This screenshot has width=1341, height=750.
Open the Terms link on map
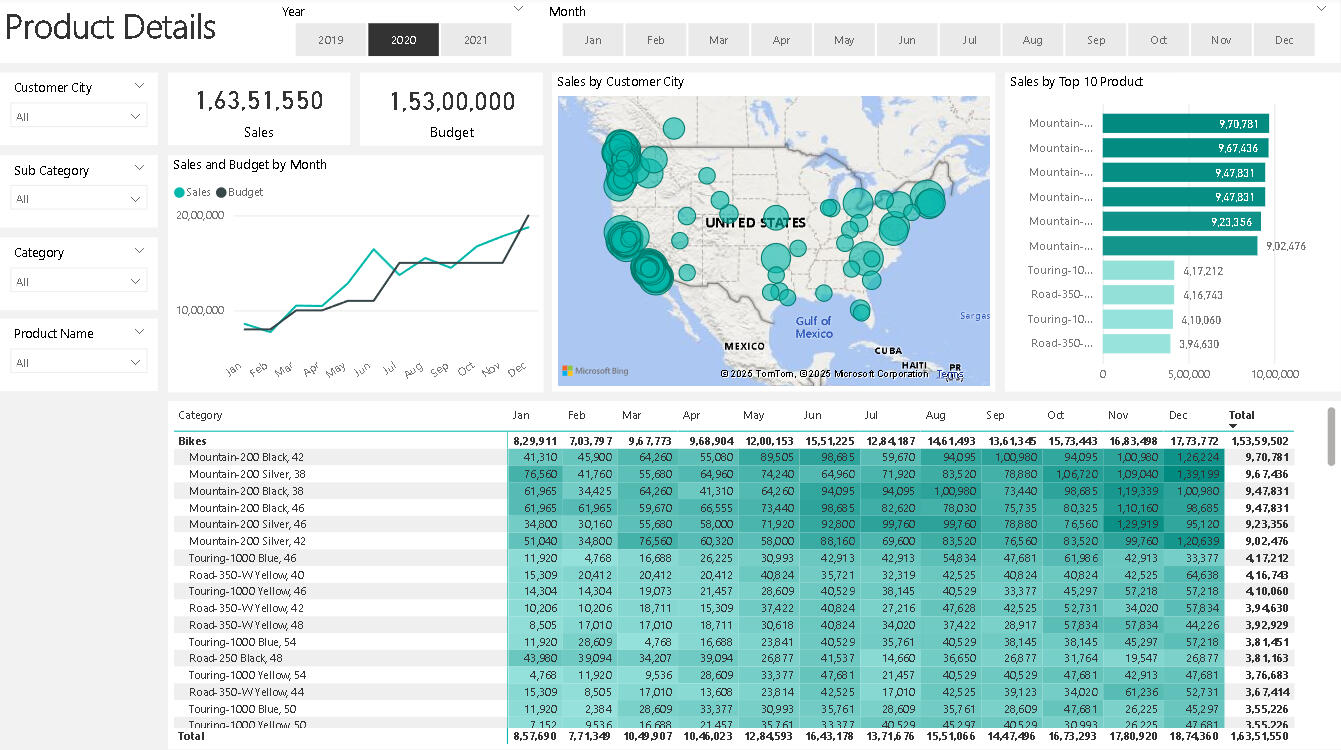click(946, 374)
